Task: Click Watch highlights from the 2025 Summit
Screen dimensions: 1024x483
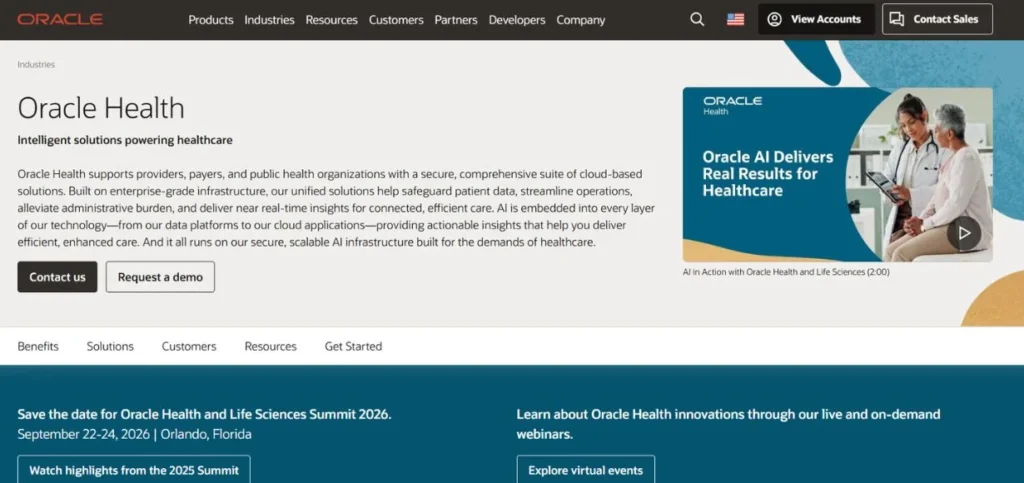Action: click(134, 470)
